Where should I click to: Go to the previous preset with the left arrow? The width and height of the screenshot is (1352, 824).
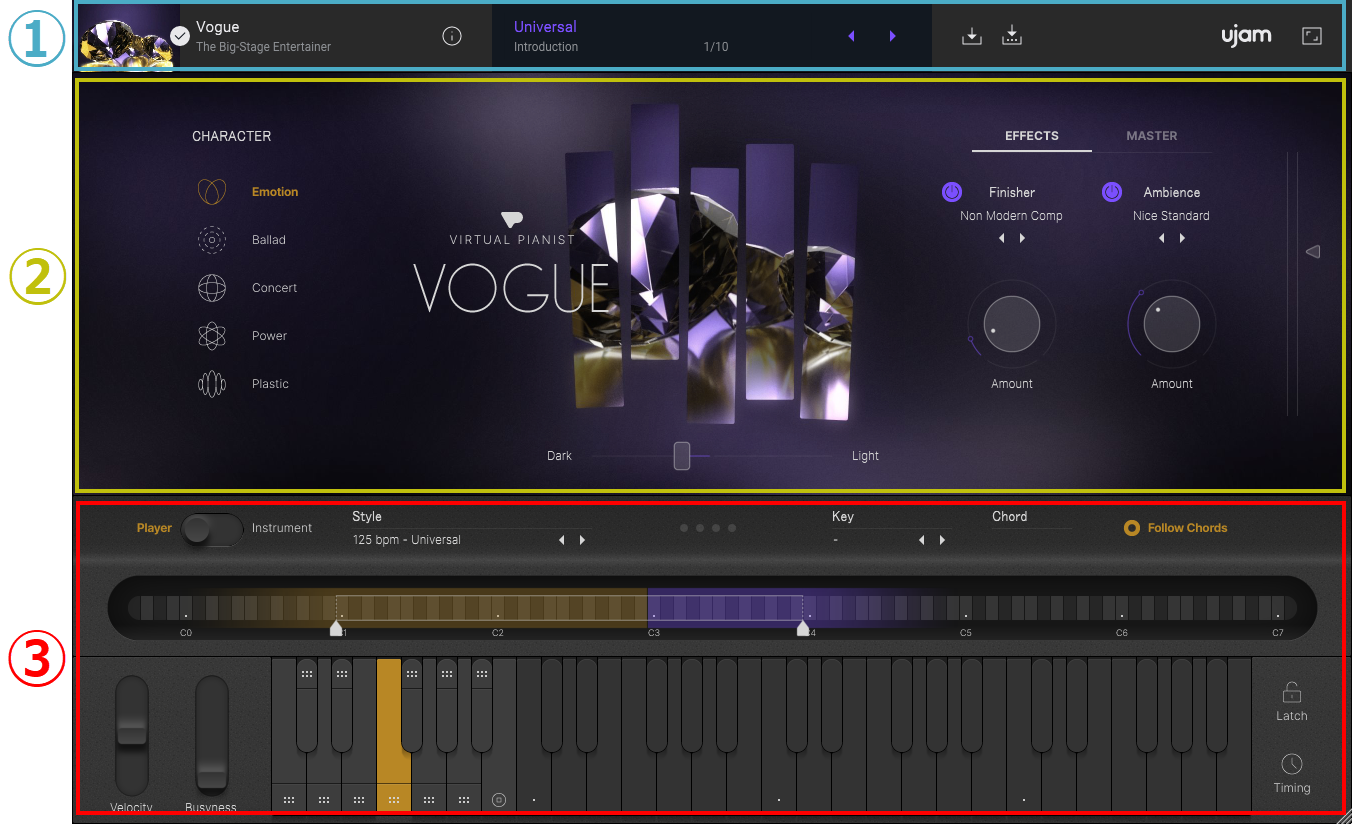point(852,36)
